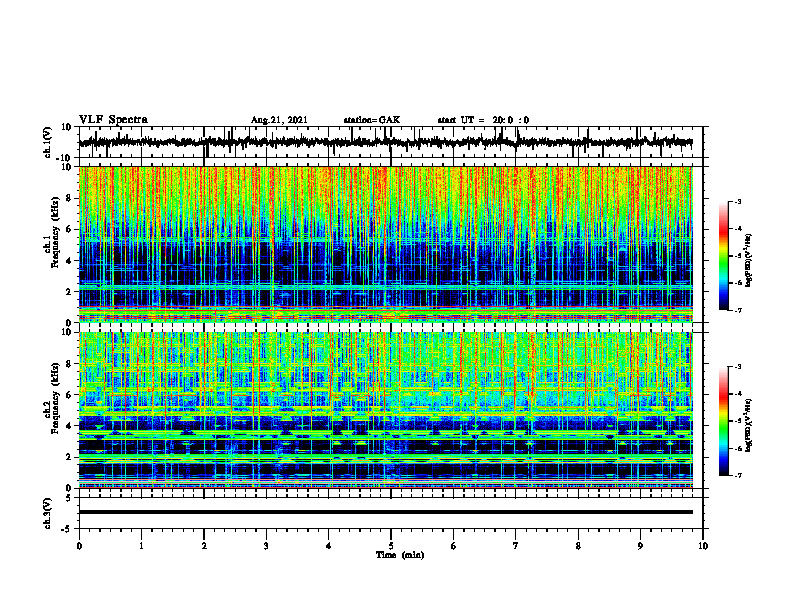Click the "-3" label on ch.2 color bar
Viewport: 792px width, 612px height.
click(737, 367)
